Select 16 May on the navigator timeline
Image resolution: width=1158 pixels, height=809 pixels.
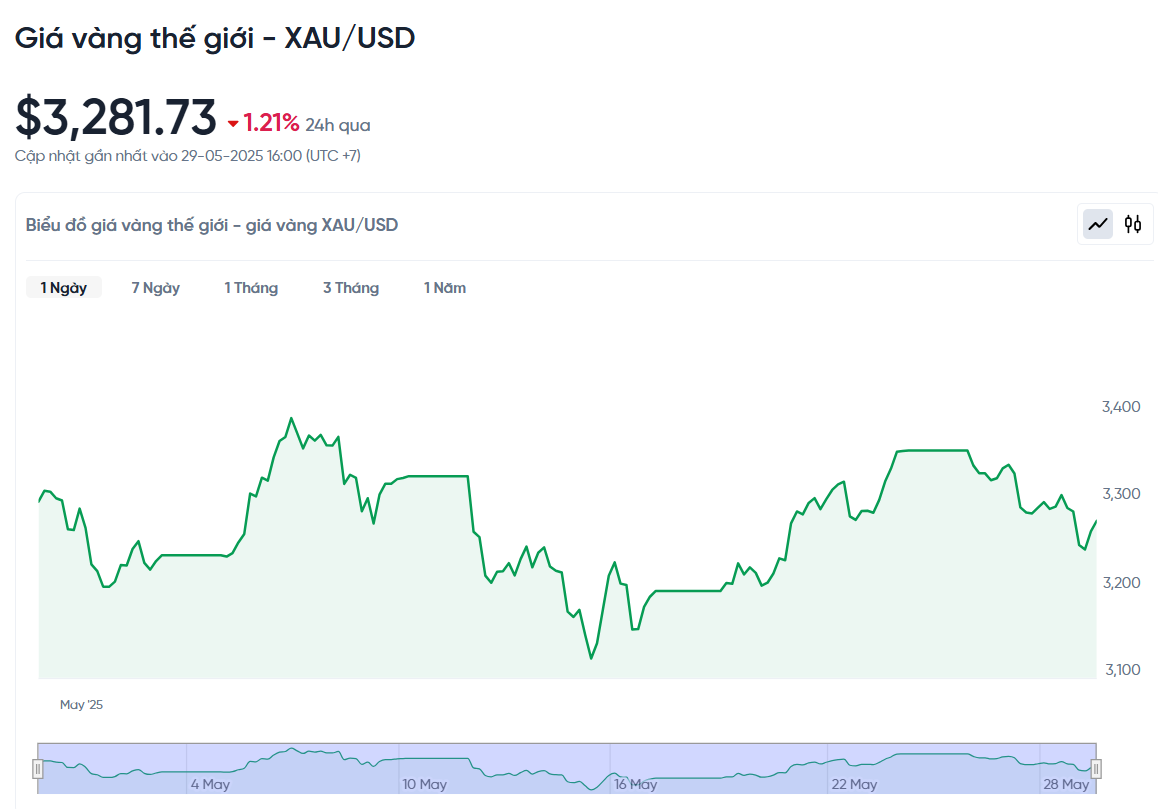pyautogui.click(x=635, y=784)
